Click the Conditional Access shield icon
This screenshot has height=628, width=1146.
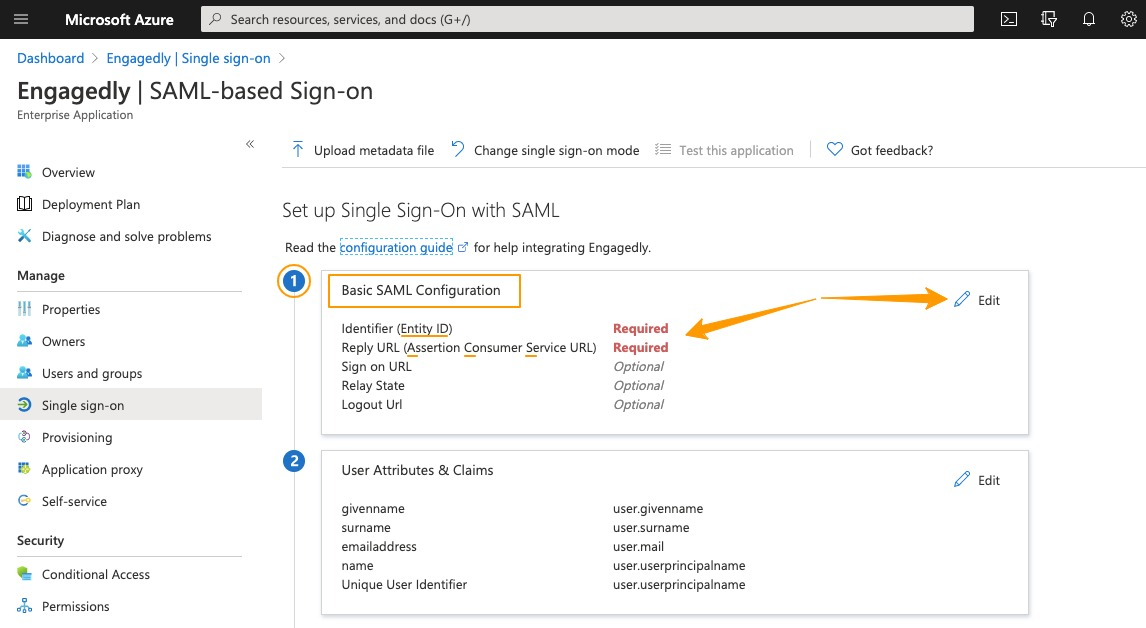(x=24, y=574)
